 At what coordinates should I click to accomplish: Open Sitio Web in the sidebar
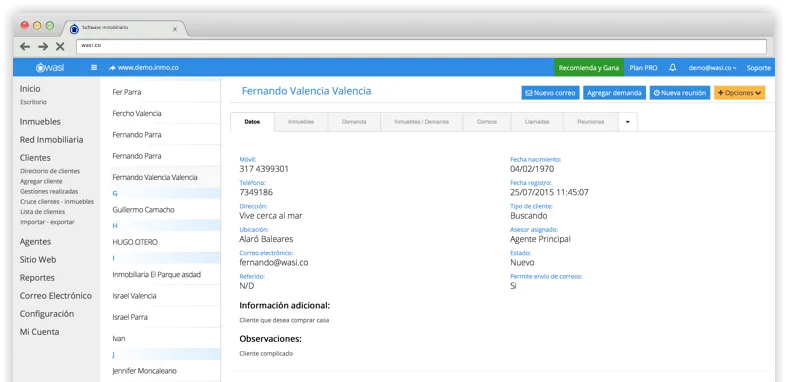[x=38, y=260]
